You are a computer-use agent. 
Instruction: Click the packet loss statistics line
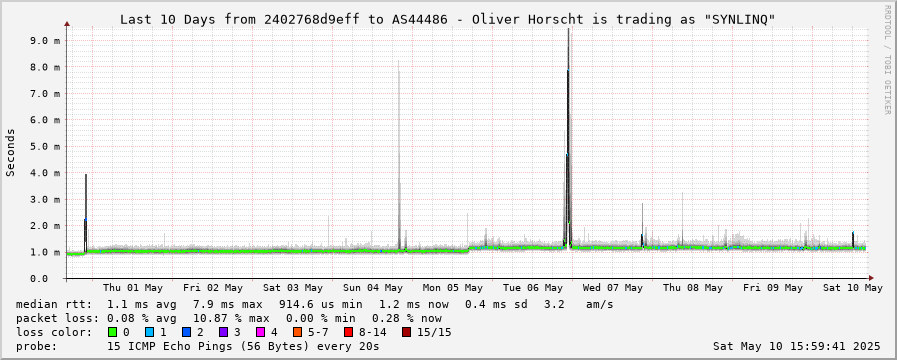coord(229,318)
